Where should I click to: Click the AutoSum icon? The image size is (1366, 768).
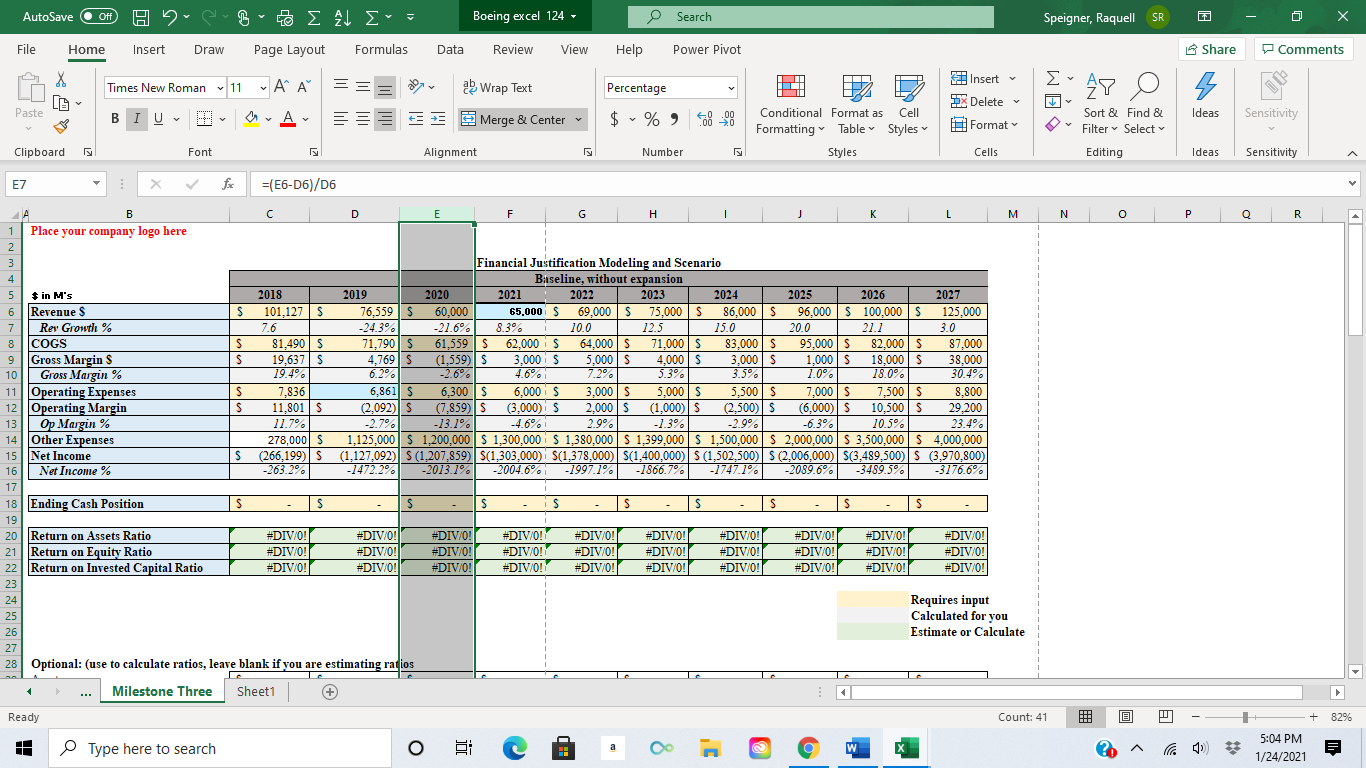coord(1052,75)
